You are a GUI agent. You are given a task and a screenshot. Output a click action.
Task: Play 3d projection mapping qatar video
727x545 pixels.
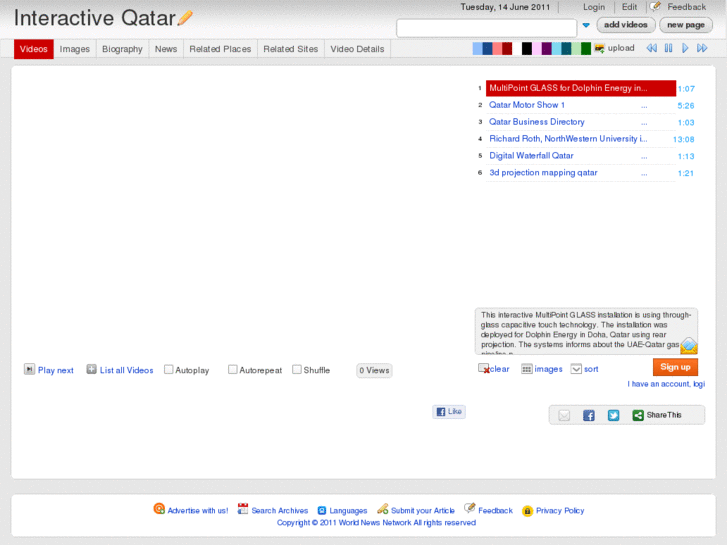pos(543,173)
